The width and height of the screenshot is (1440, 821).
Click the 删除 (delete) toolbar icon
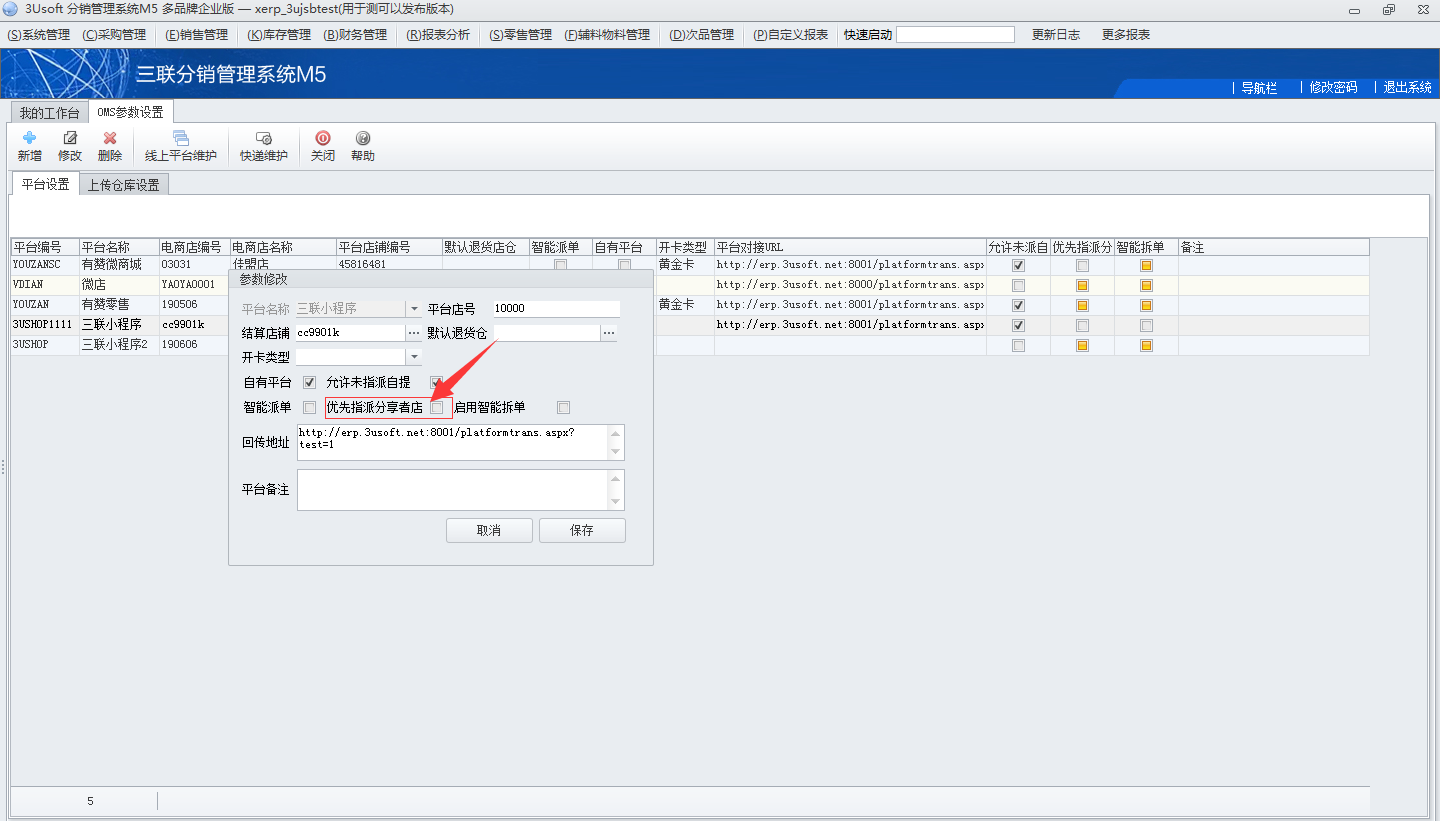pos(110,138)
